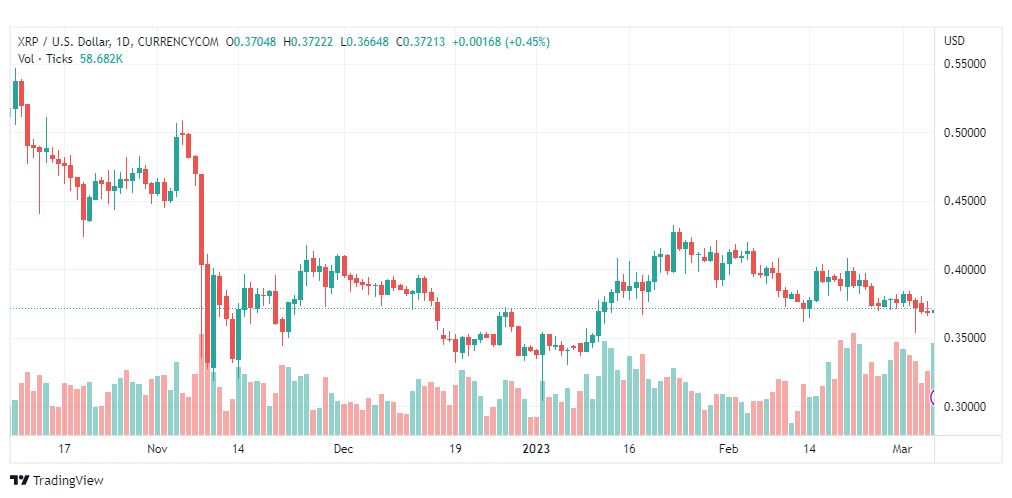The width and height of the screenshot is (1012, 498).
Task: Click the 0.55000 price axis label
Action: click(x=964, y=64)
